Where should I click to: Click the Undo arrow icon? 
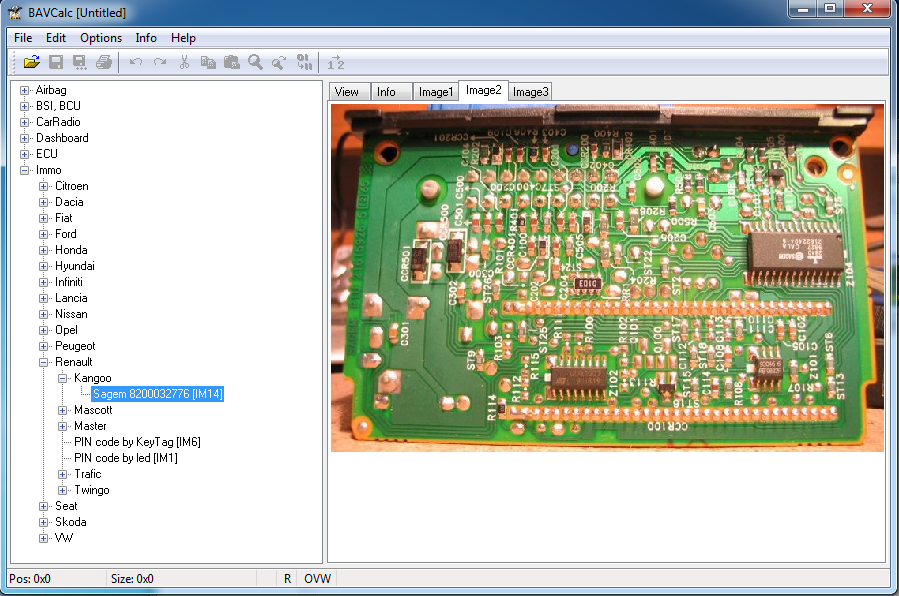click(x=136, y=62)
